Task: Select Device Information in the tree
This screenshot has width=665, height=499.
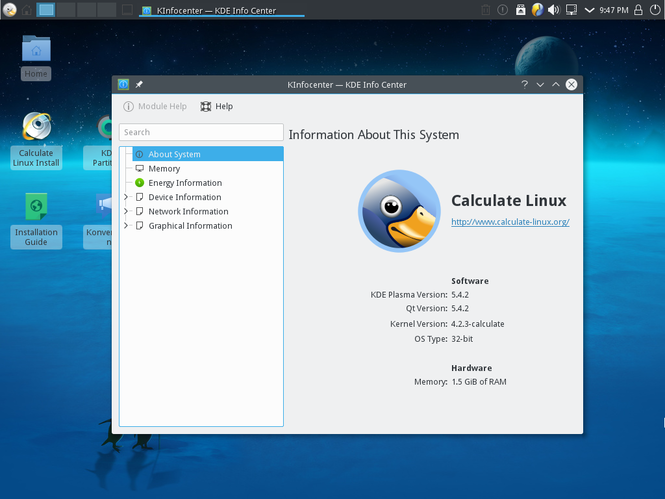Action: (x=184, y=197)
